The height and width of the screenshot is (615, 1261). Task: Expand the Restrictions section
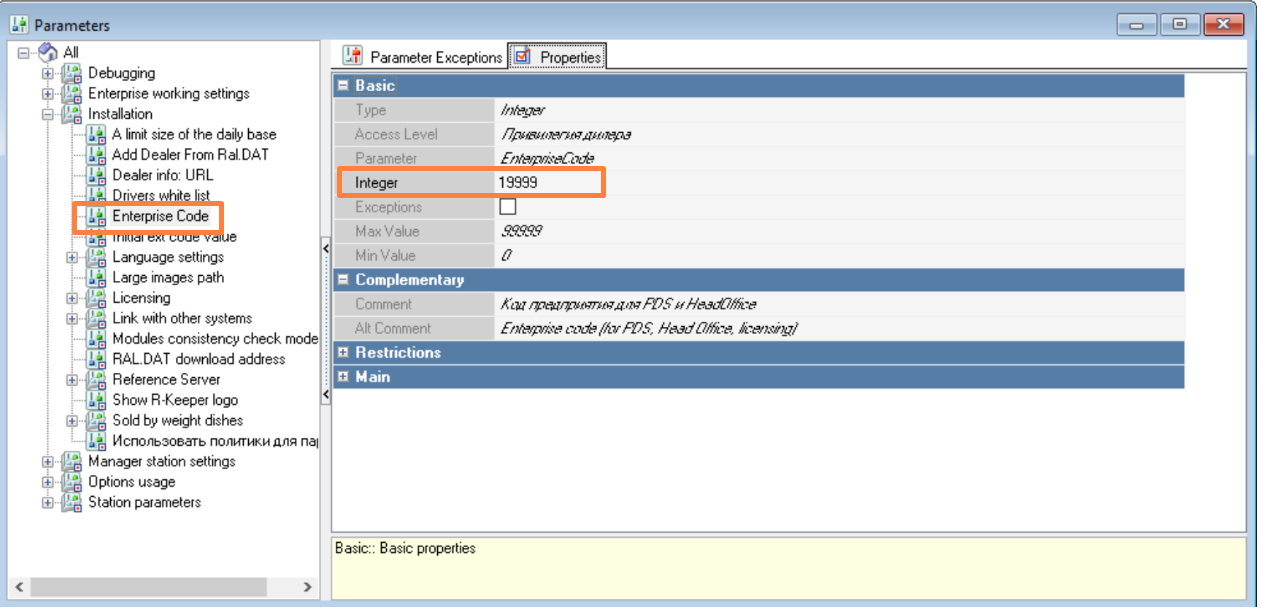pyautogui.click(x=343, y=353)
